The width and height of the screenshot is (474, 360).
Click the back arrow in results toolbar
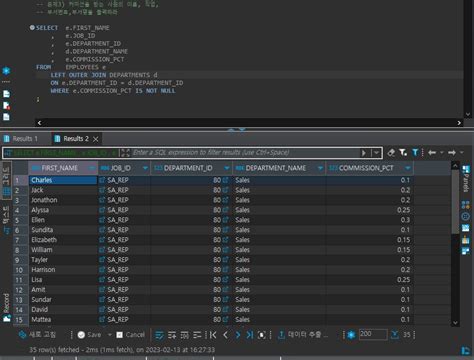[x=432, y=153]
